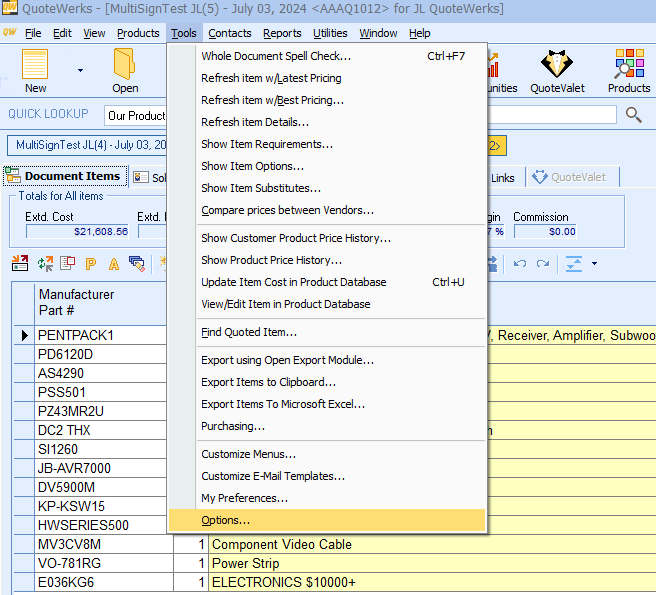Open the Reports menu
Screen dimensions: 656x595
coord(282,33)
